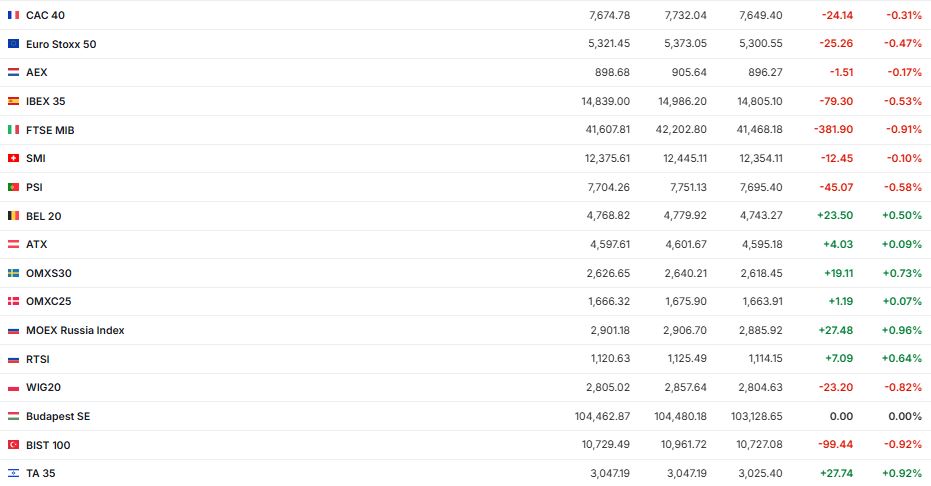
Task: View the RTSI index details
Action: (38, 359)
